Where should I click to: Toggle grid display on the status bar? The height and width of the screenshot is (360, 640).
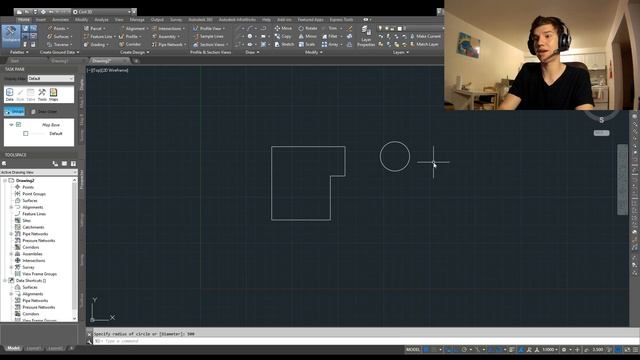[426, 350]
